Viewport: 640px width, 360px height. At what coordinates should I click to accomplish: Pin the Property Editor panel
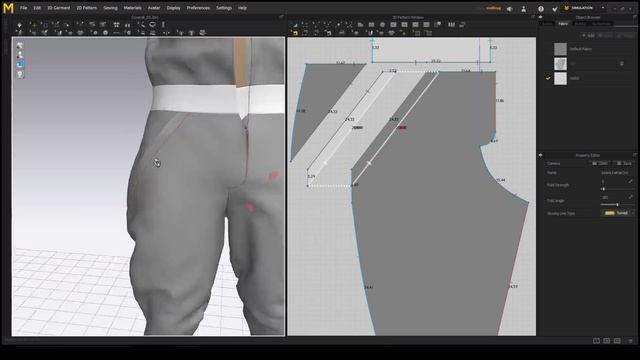[x=635, y=155]
